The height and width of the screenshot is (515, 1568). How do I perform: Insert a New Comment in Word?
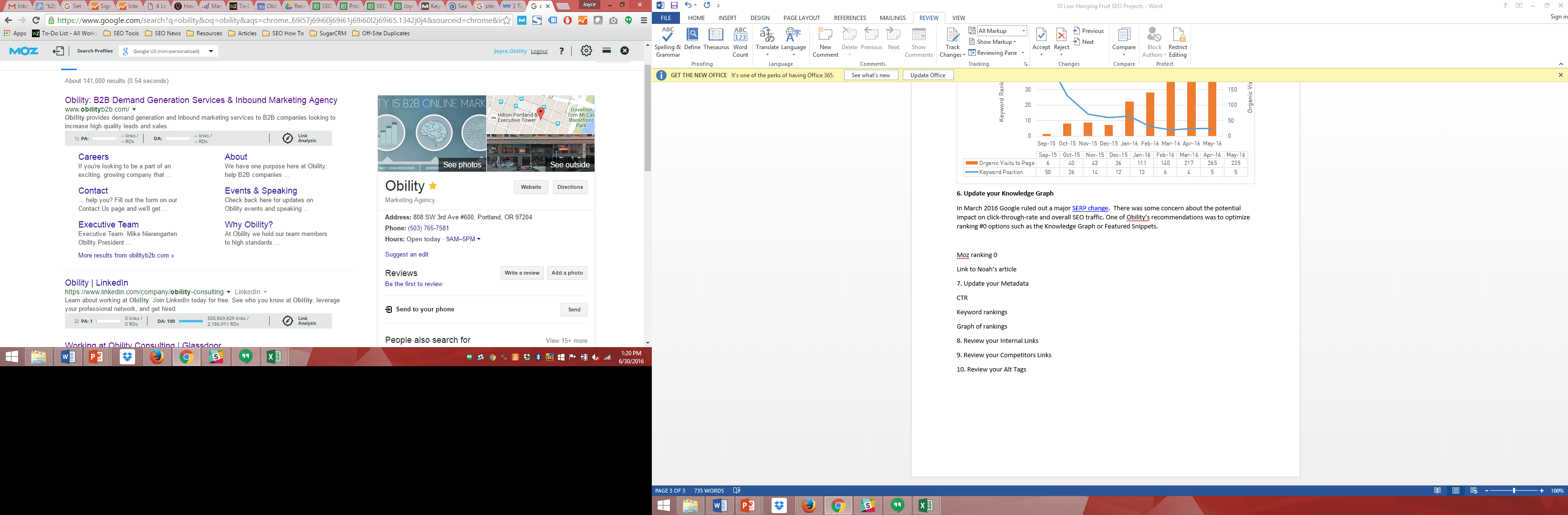[826, 42]
